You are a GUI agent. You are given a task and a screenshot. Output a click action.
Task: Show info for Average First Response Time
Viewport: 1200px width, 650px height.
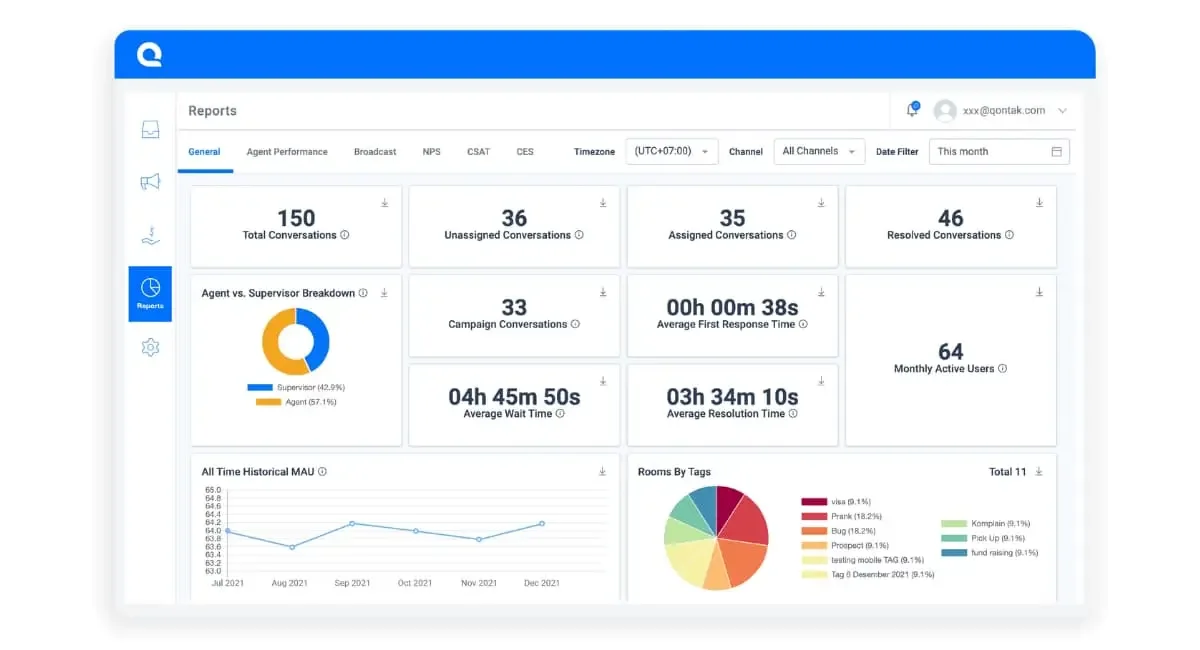pos(803,324)
